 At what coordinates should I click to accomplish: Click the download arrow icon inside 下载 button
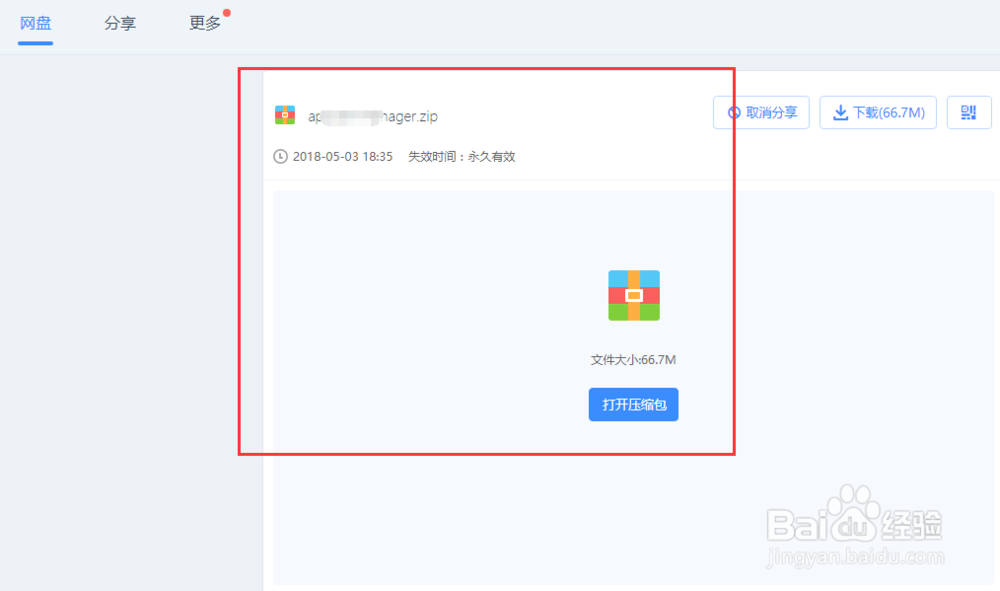point(840,112)
